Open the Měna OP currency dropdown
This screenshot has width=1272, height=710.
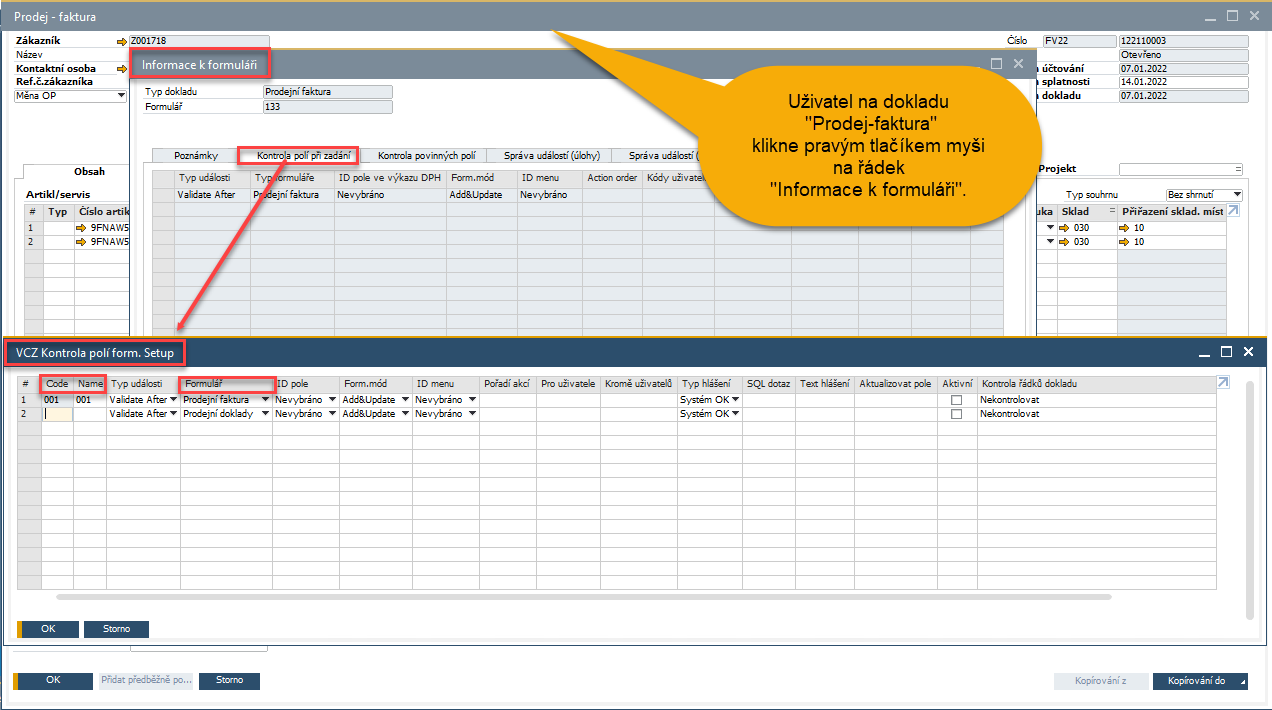(122, 96)
